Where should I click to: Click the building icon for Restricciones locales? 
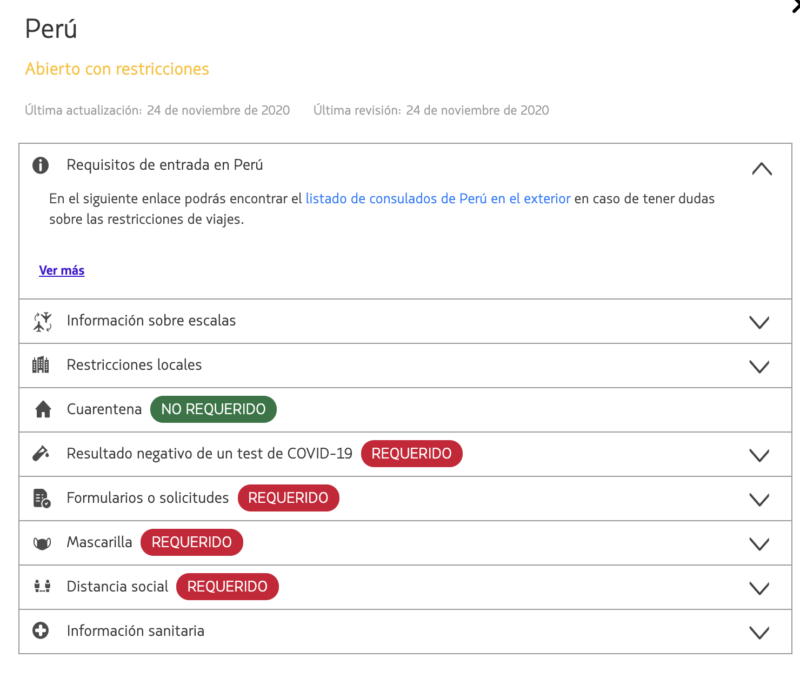(x=41, y=365)
